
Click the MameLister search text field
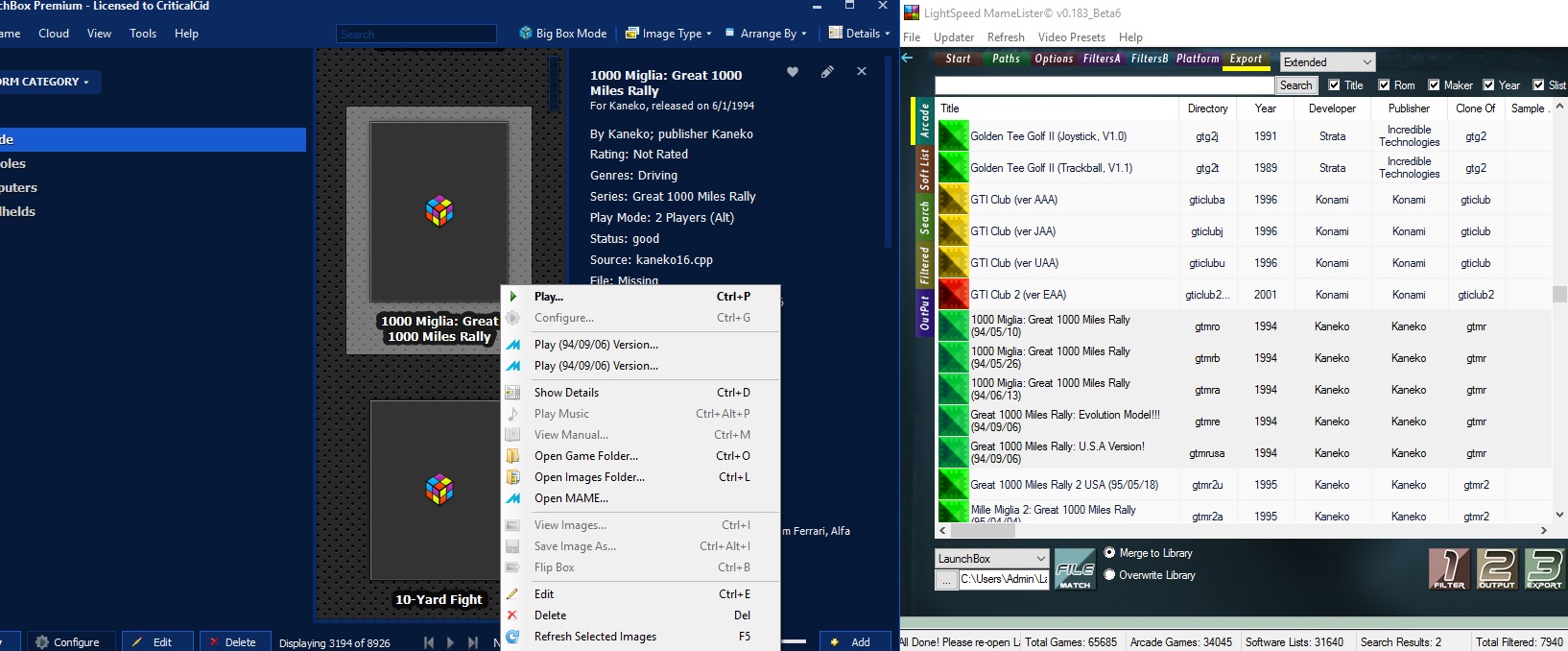pyautogui.click(x=1105, y=85)
